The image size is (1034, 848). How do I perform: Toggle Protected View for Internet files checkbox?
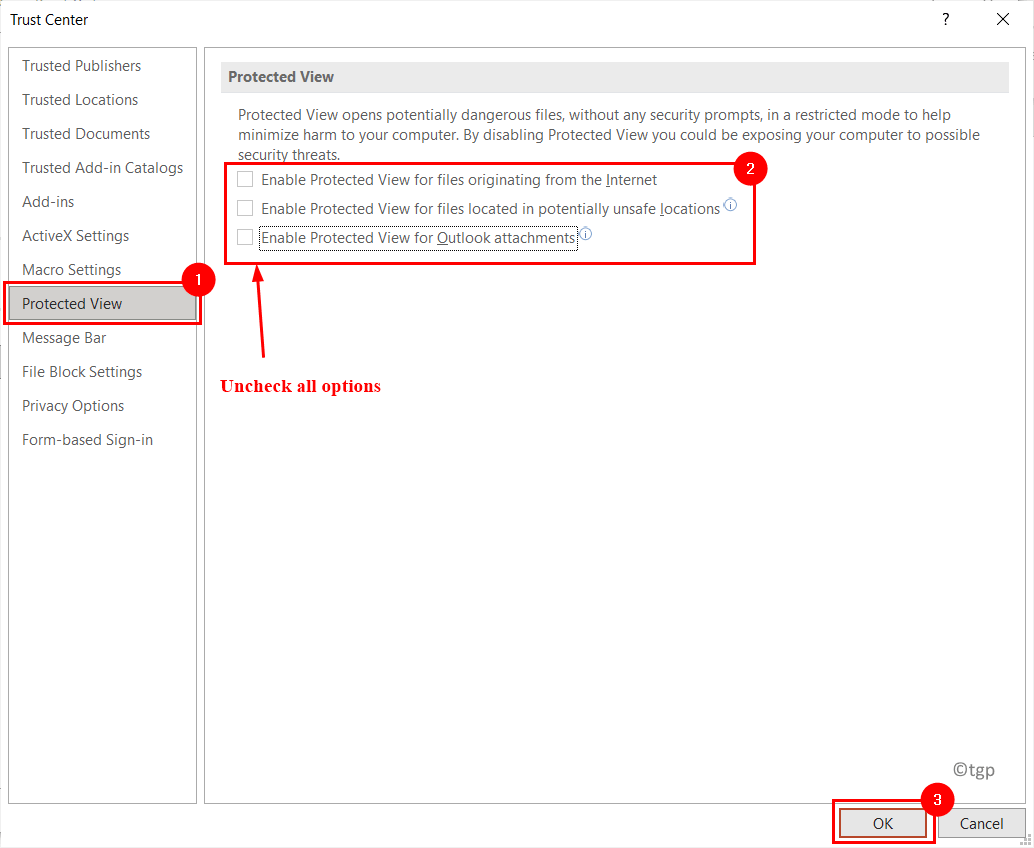point(245,179)
